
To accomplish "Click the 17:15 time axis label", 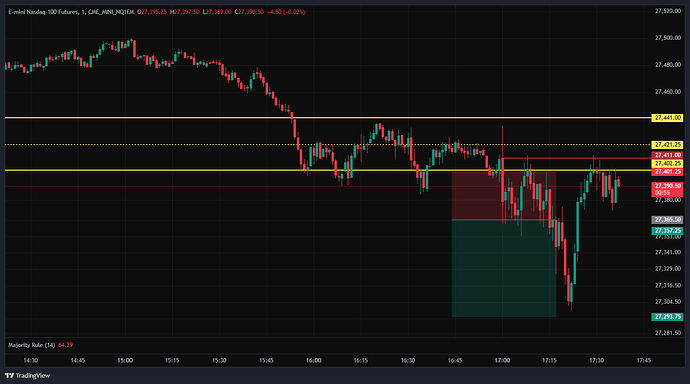I will click(549, 361).
